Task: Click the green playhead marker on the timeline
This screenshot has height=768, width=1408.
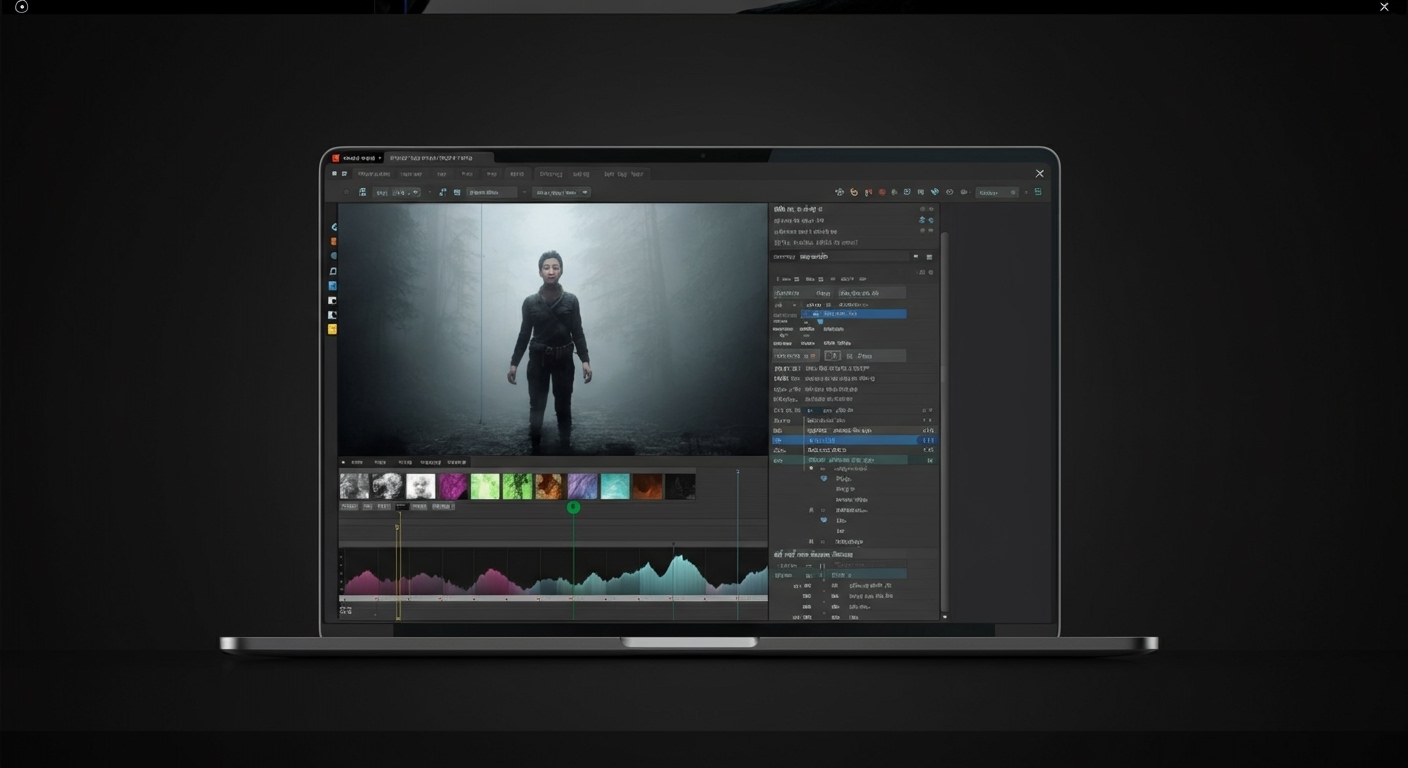Action: pos(573,507)
